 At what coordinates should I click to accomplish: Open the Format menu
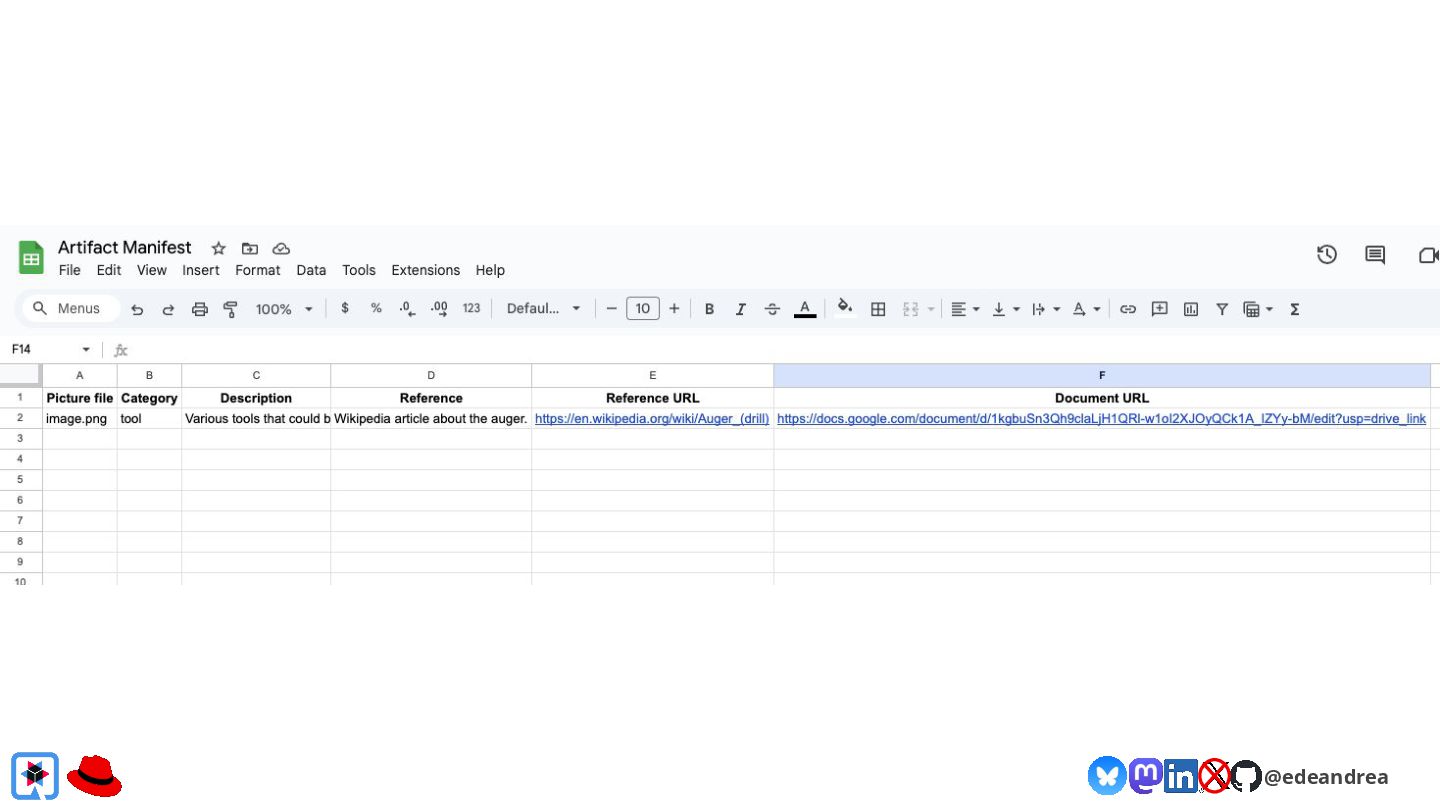pos(258,270)
